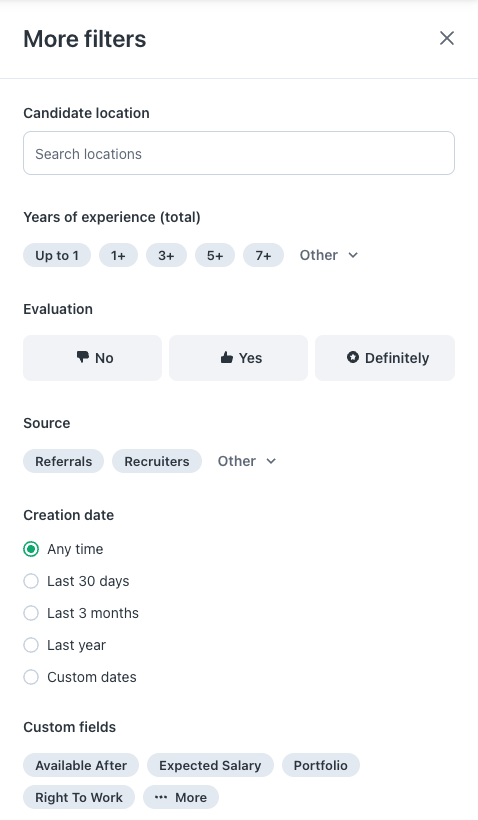Screen dimensions: 478x820
Task: Choose the Portfolio custom field chip
Action: click(x=321, y=766)
